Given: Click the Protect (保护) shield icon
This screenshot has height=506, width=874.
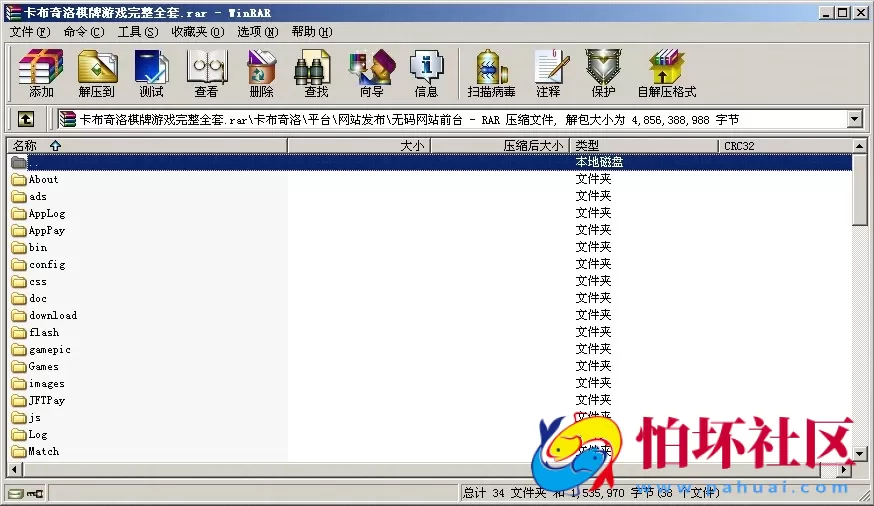Looking at the screenshot, I should (x=603, y=73).
